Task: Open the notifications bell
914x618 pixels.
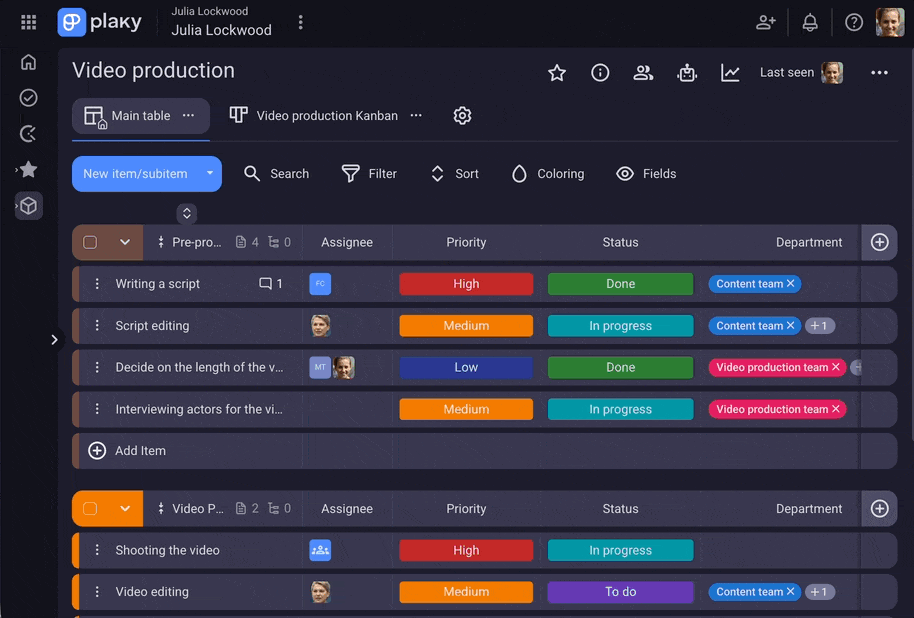Action: (810, 22)
